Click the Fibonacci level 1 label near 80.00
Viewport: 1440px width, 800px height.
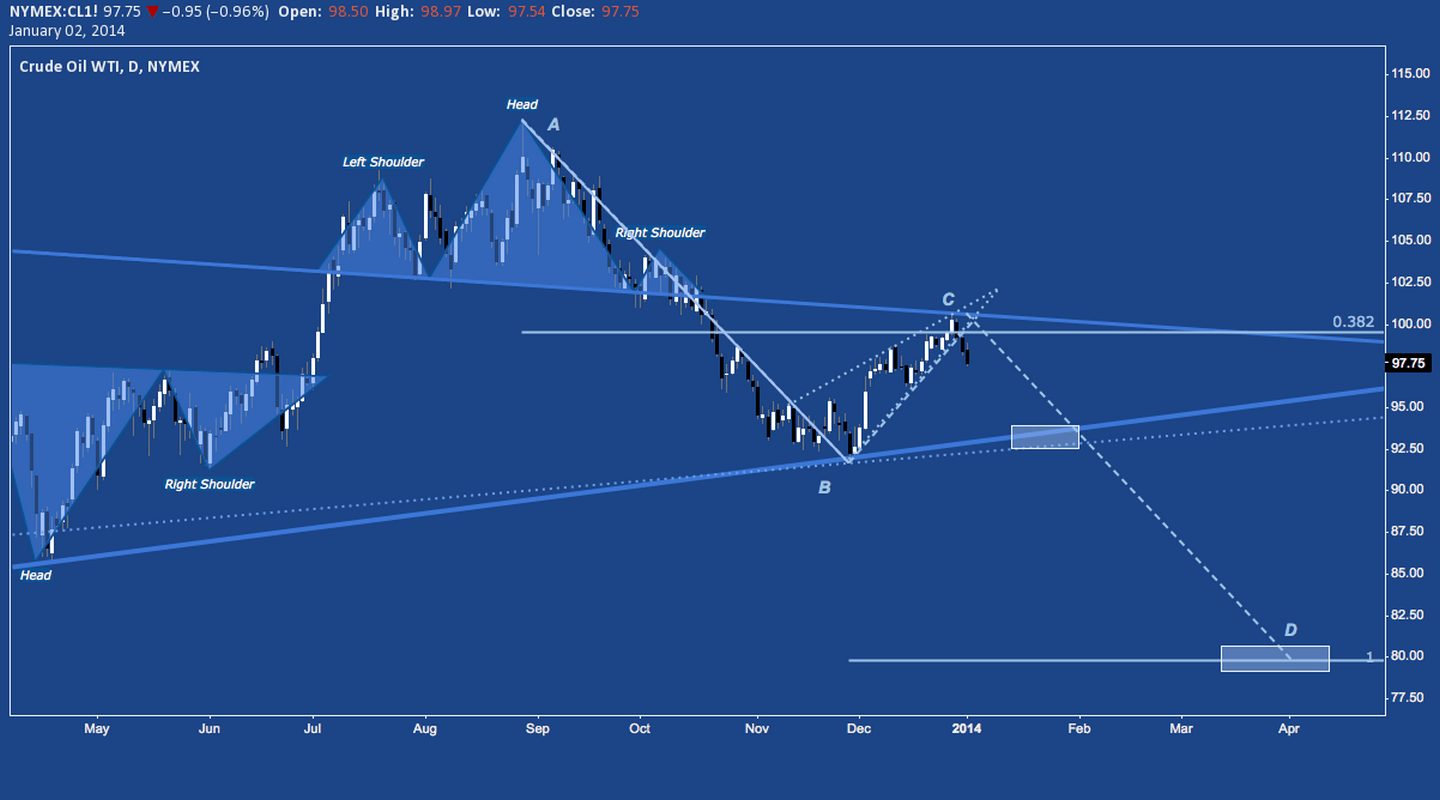tap(1370, 657)
